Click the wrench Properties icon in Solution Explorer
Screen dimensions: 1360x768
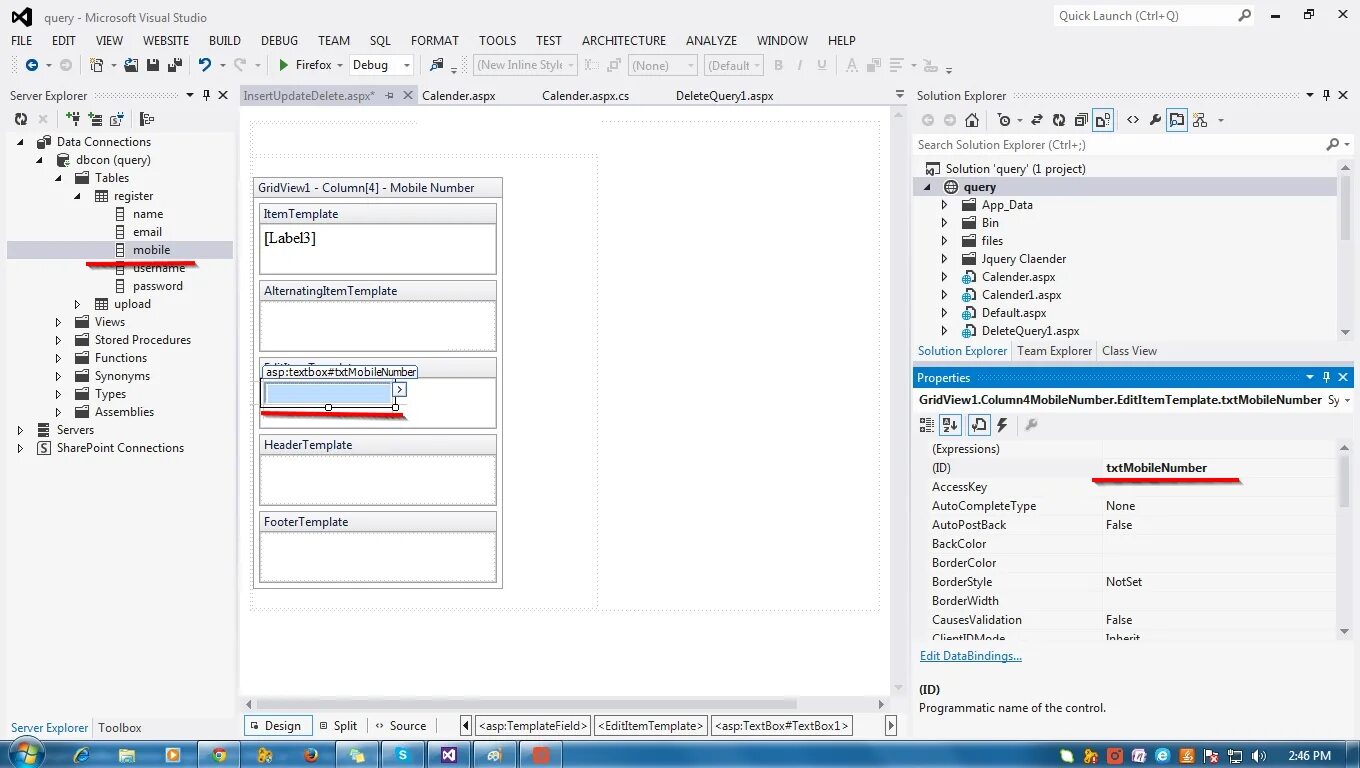tap(1155, 120)
